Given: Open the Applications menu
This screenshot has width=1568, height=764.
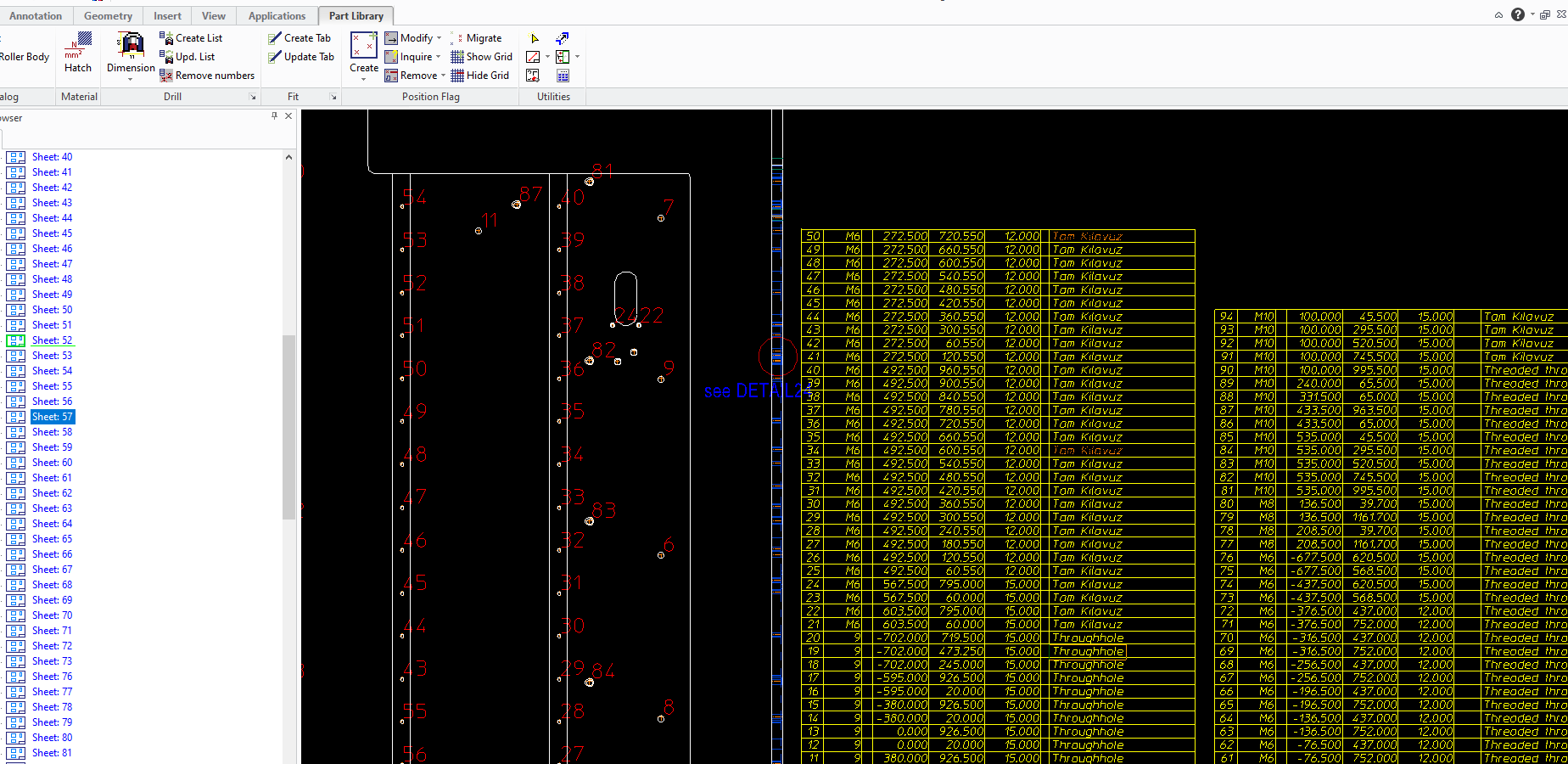Looking at the screenshot, I should [277, 15].
